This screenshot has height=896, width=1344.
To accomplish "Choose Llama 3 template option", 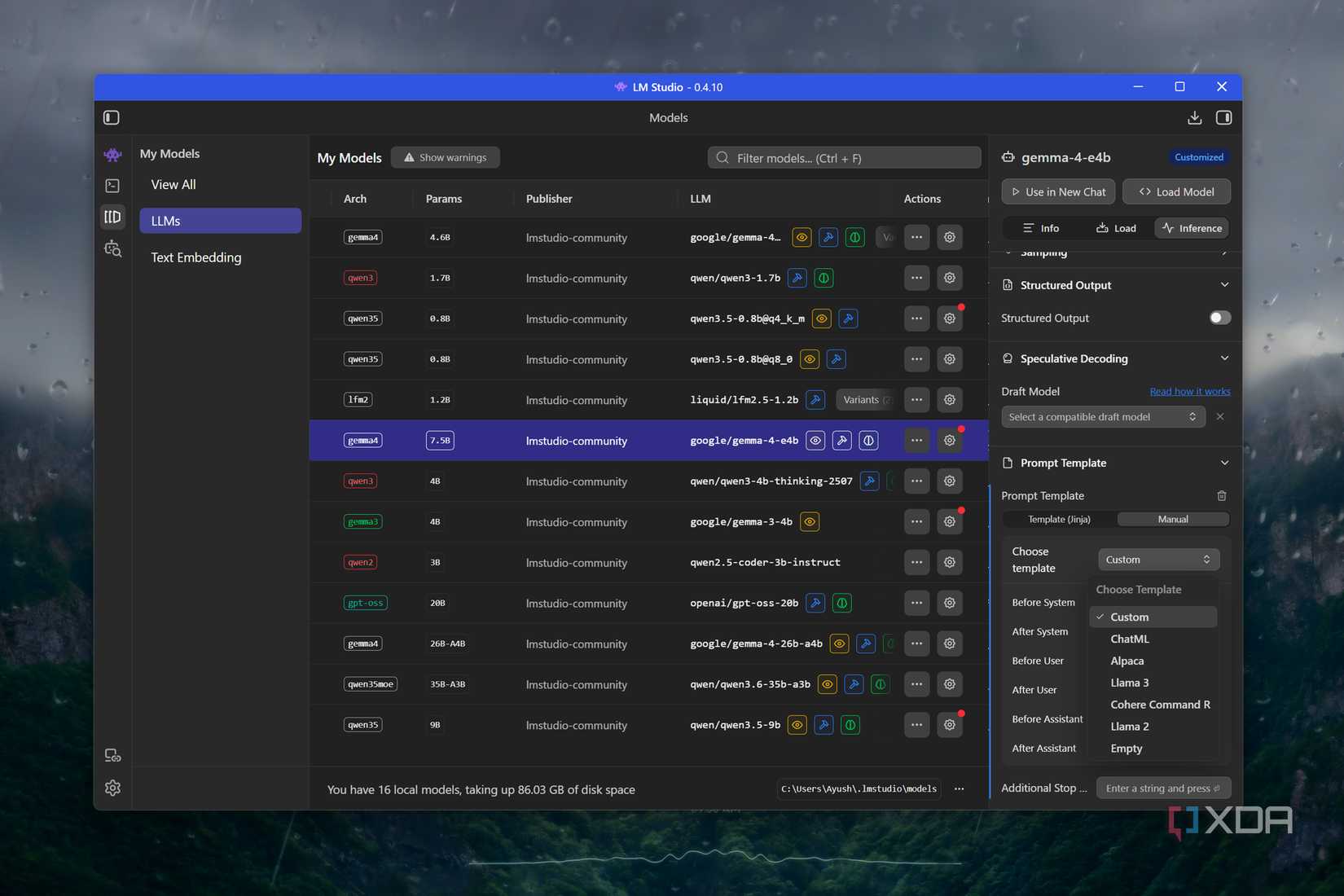I will (x=1153, y=683).
